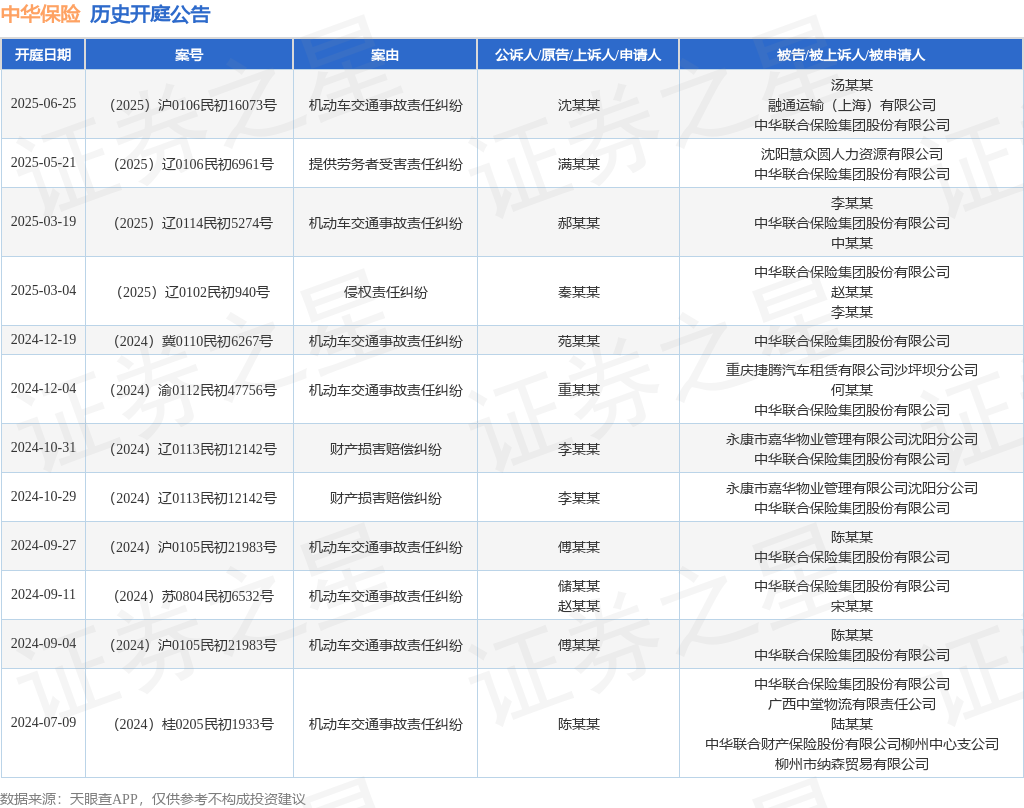Click defendant 宋某某

click(x=852, y=606)
